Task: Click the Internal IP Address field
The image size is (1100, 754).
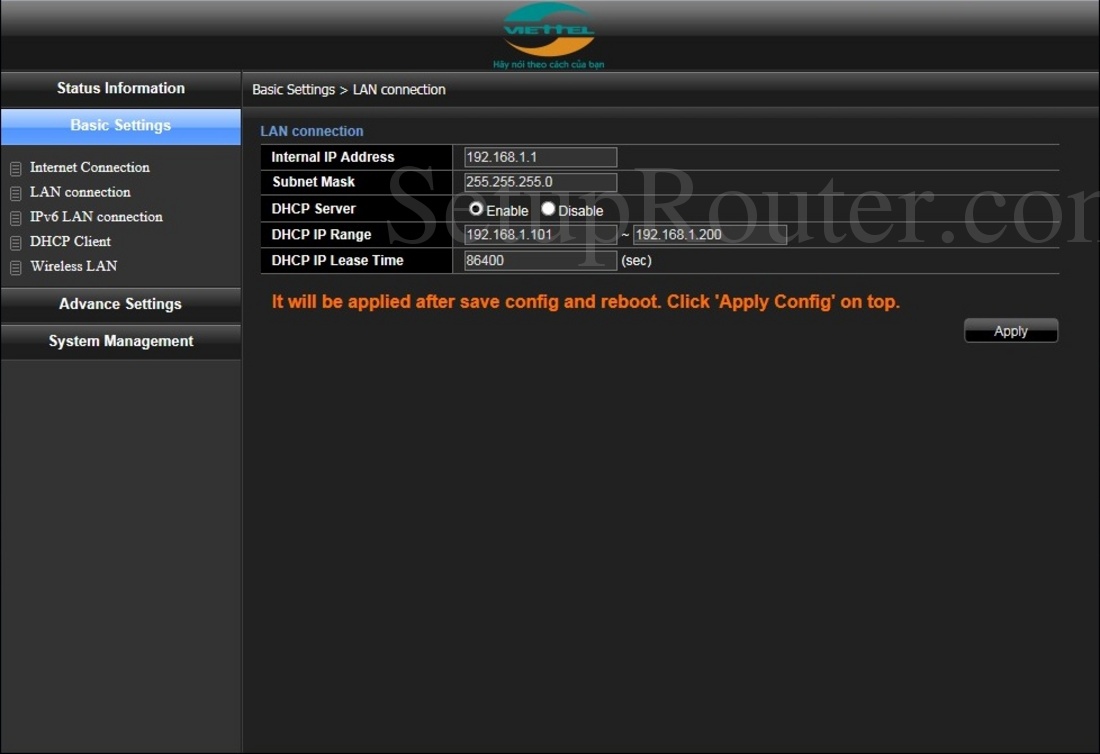Action: (x=539, y=156)
